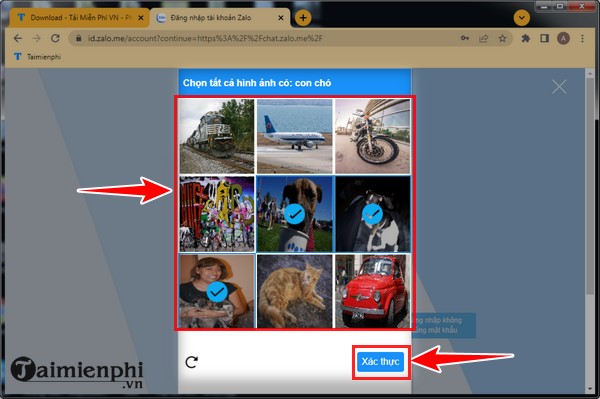Select the orange cat captcha image
This screenshot has width=600, height=399.
[295, 292]
